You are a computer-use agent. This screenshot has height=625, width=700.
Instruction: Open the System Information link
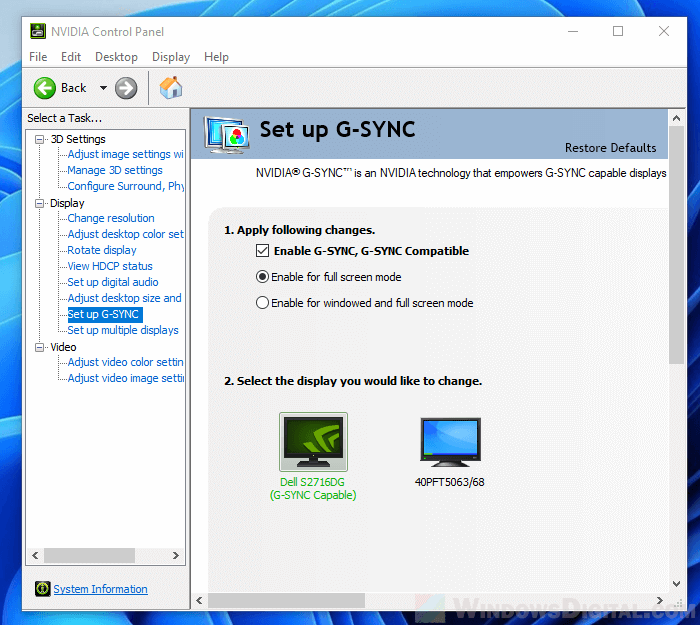click(100, 589)
